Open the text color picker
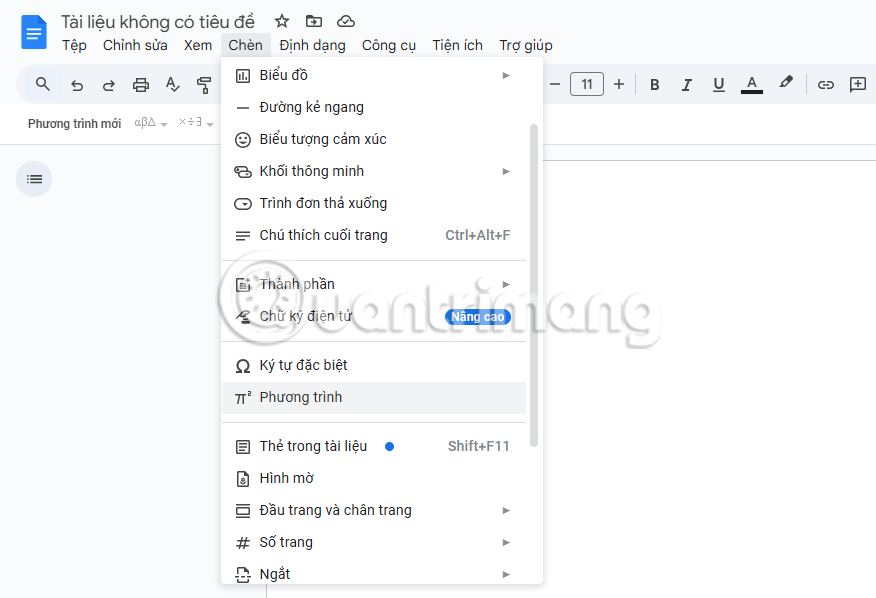The image size is (876, 598). coord(752,84)
